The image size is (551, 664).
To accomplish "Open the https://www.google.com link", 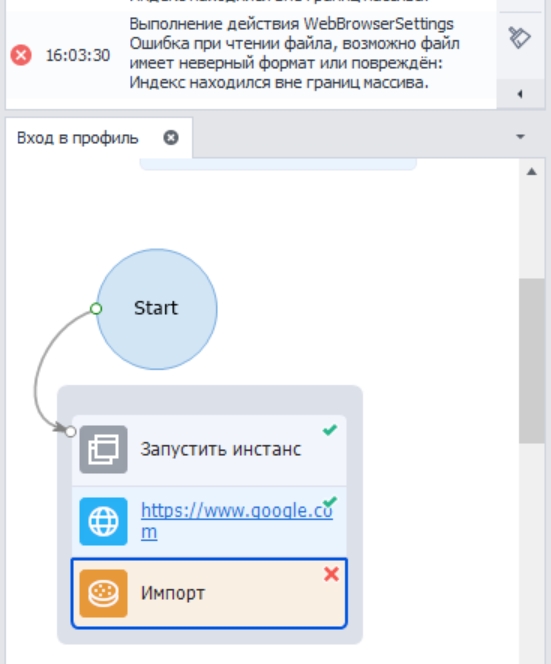I will click(x=237, y=520).
